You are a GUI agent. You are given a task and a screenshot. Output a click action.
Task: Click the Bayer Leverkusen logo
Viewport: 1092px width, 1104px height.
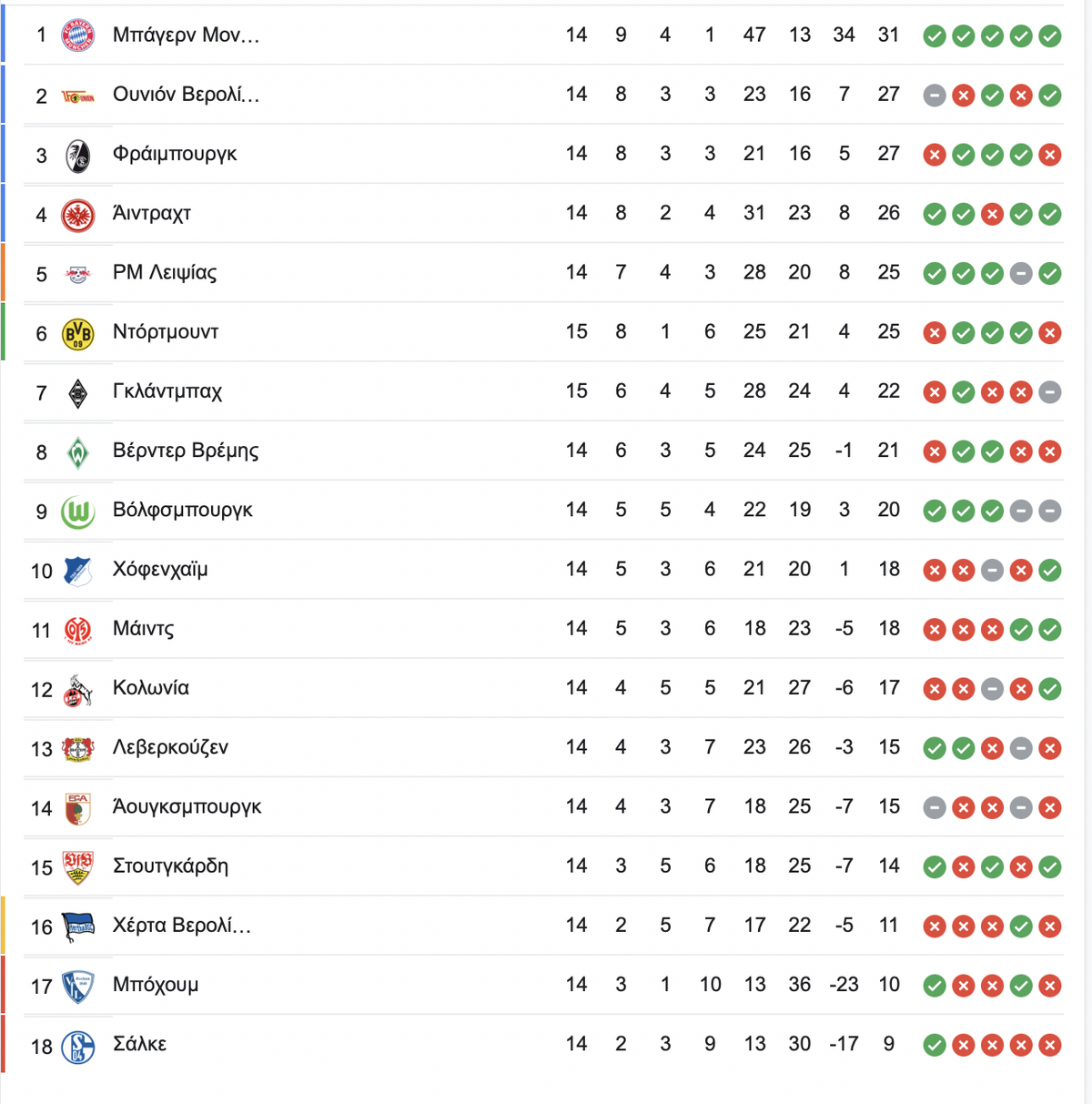click(77, 749)
